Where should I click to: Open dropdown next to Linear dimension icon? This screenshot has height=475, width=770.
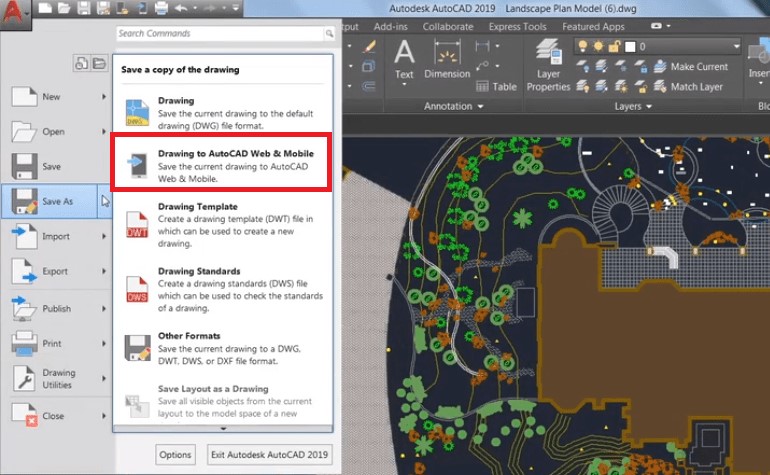click(x=497, y=46)
